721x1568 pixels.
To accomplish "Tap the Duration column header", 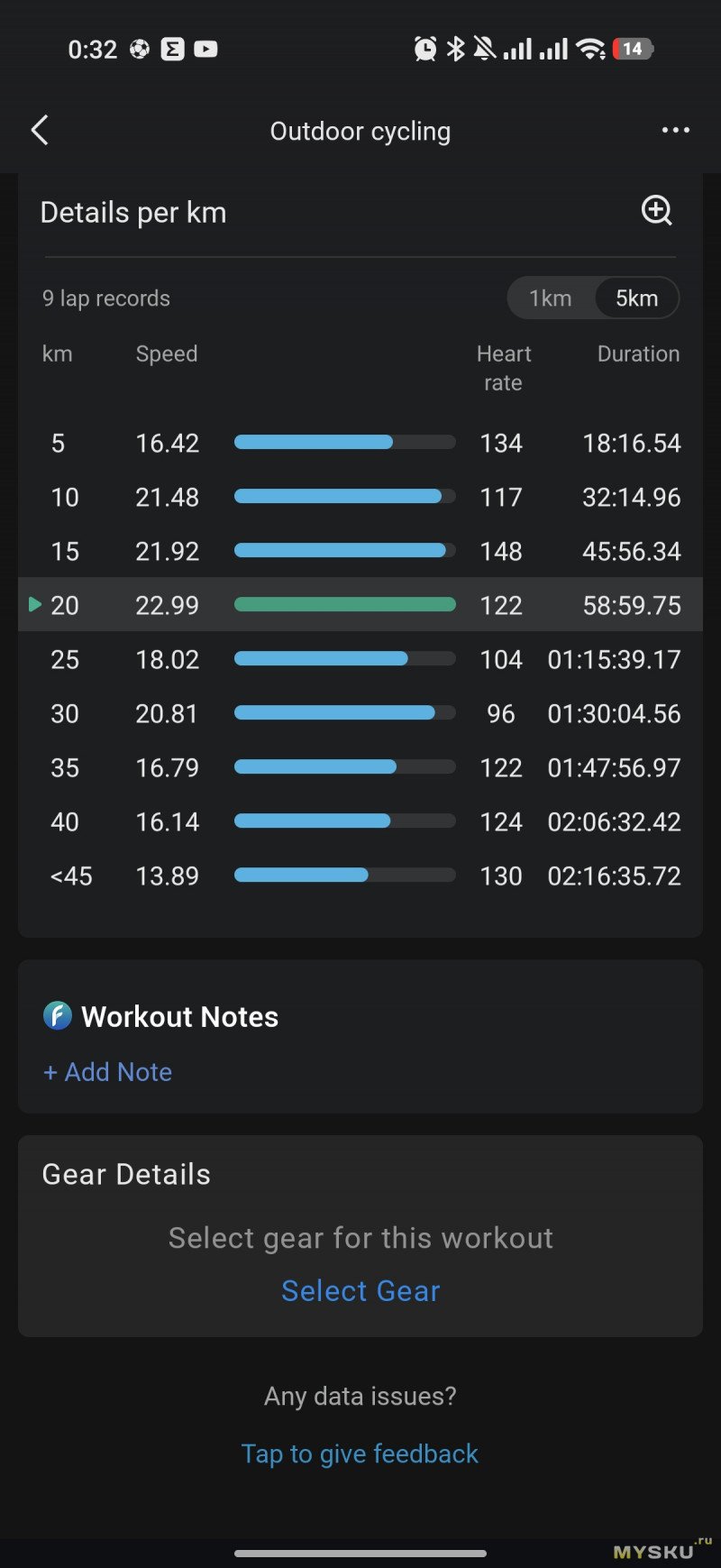I will pos(638,354).
